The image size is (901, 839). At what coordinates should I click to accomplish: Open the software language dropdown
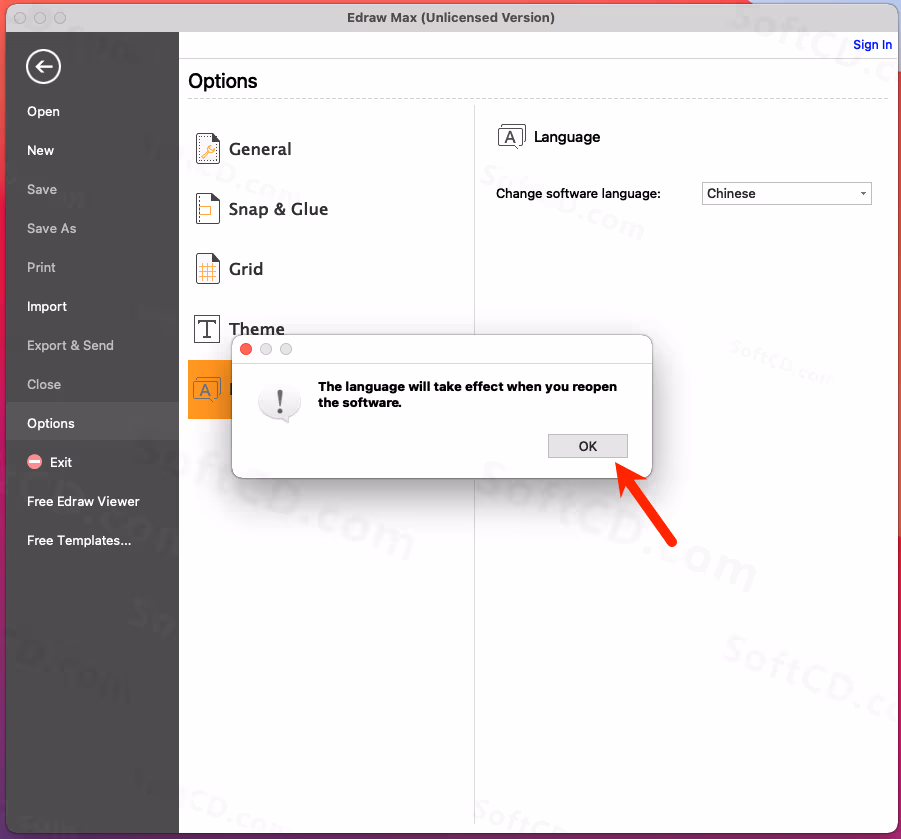pyautogui.click(x=786, y=194)
